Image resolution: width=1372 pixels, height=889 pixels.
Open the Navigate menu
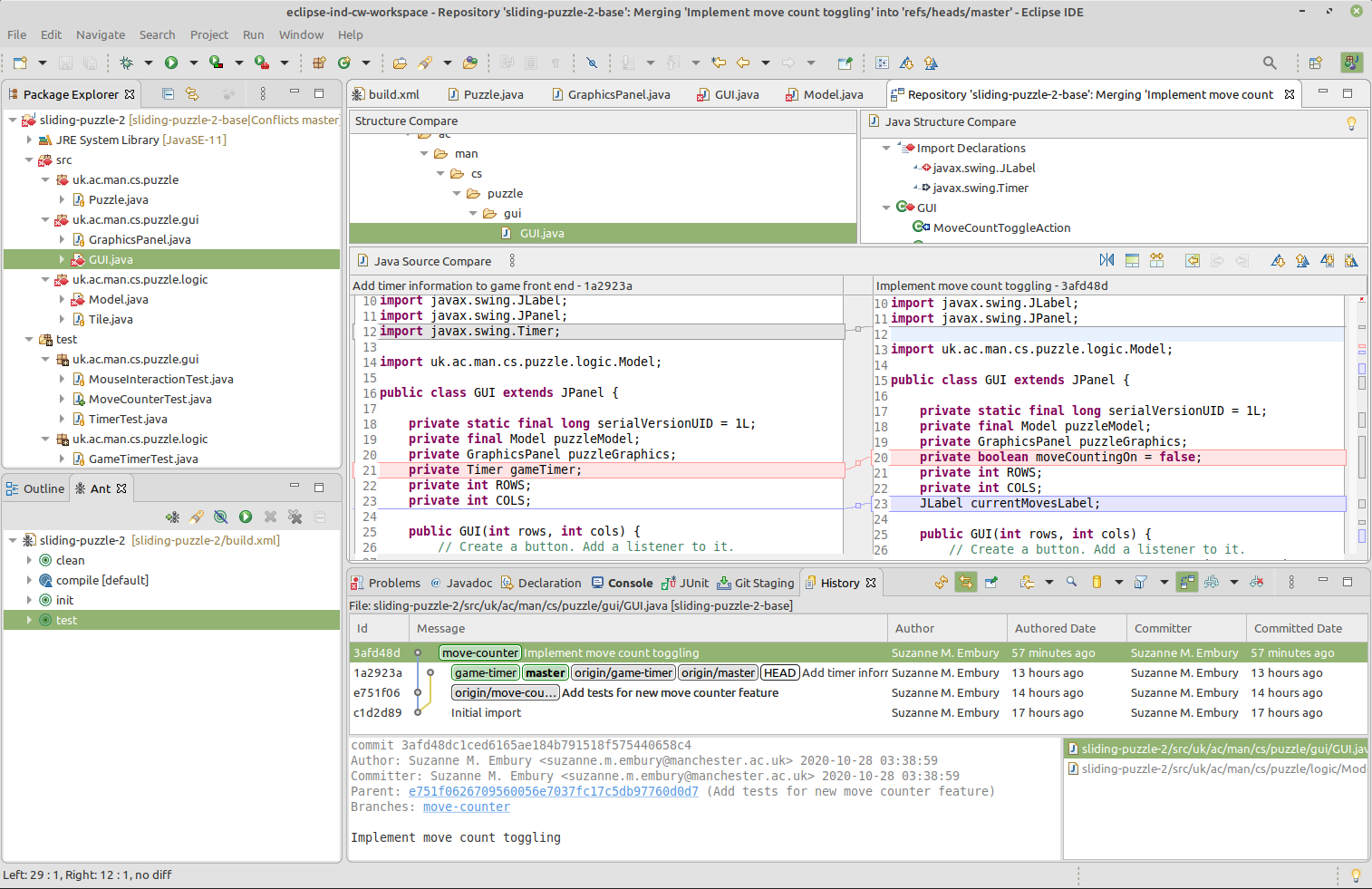[101, 34]
